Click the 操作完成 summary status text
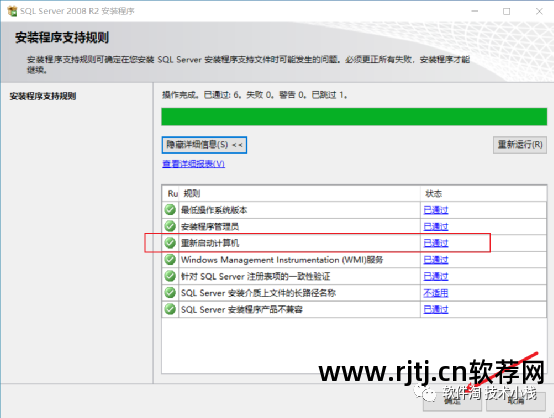554x418 pixels. (x=254, y=95)
